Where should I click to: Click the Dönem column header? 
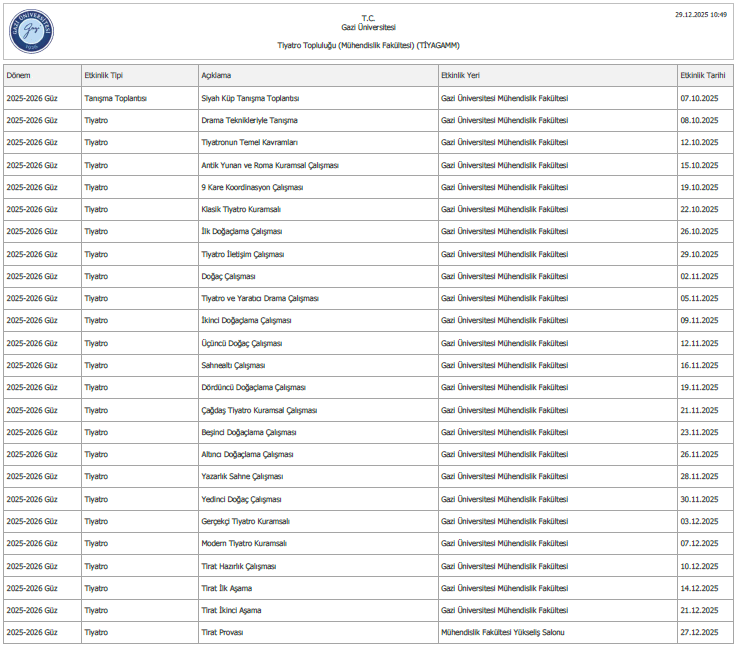(19, 75)
